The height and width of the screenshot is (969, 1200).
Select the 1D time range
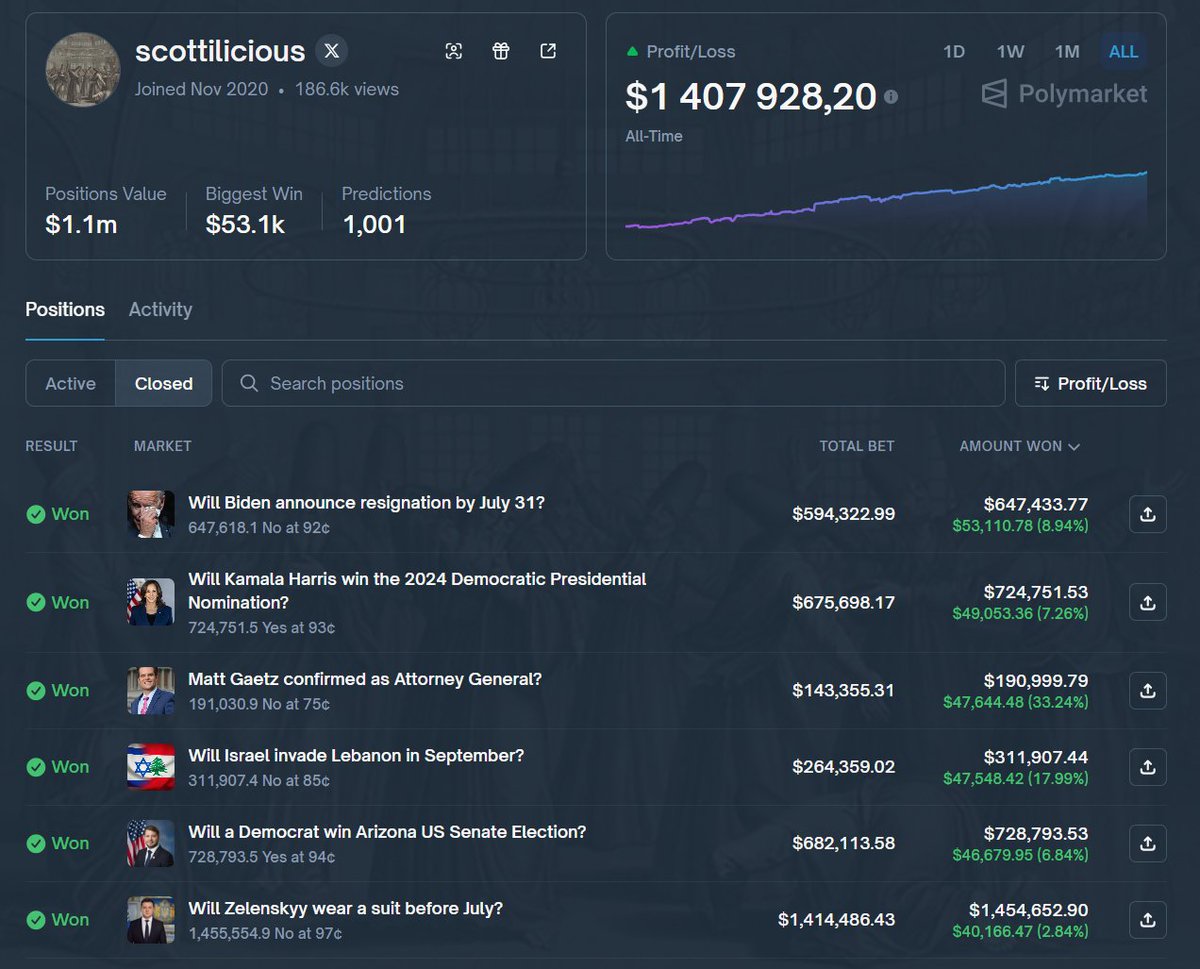click(x=954, y=51)
